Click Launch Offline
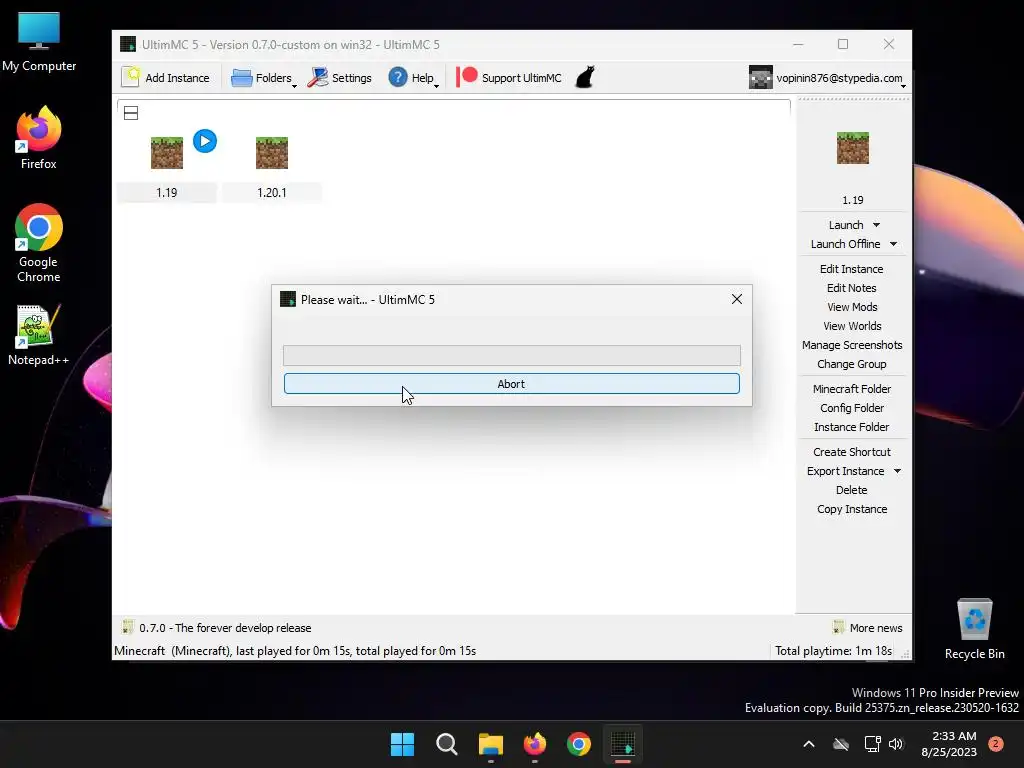 pyautogui.click(x=845, y=244)
